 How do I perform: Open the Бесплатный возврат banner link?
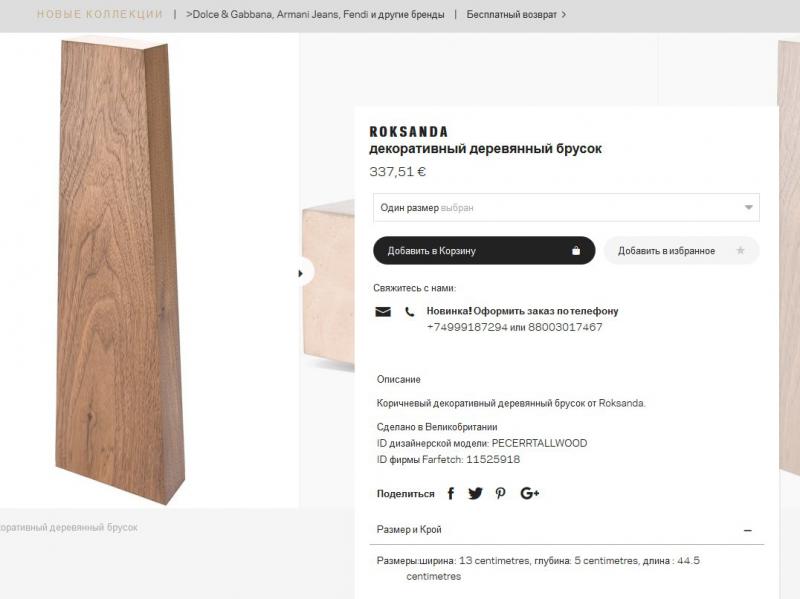point(516,15)
